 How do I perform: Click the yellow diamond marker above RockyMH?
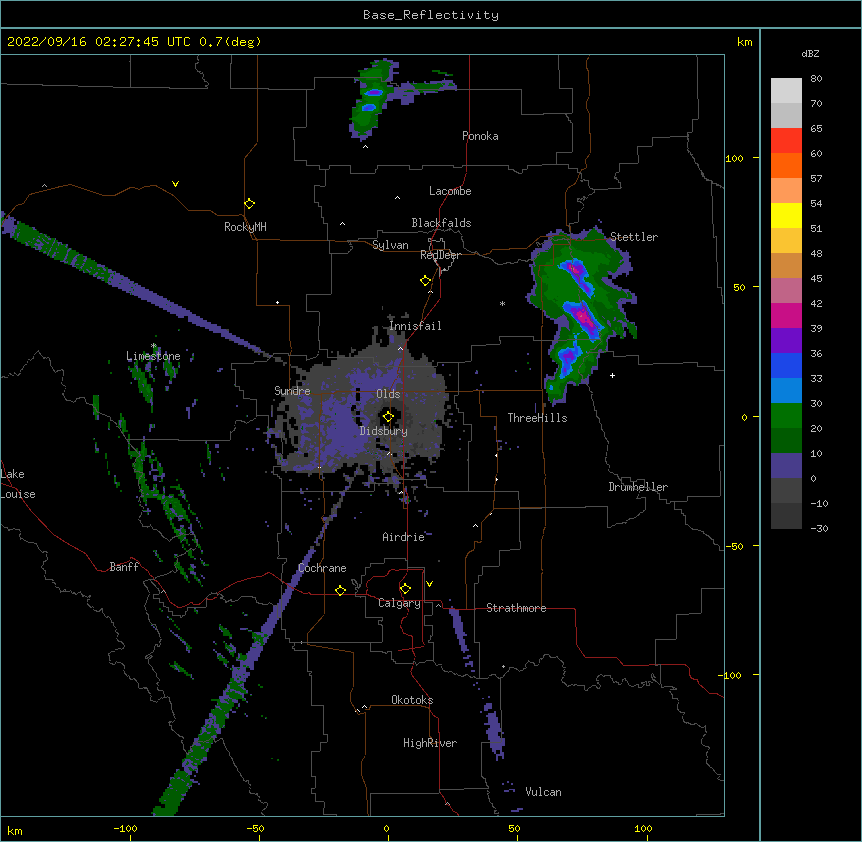tap(250, 204)
